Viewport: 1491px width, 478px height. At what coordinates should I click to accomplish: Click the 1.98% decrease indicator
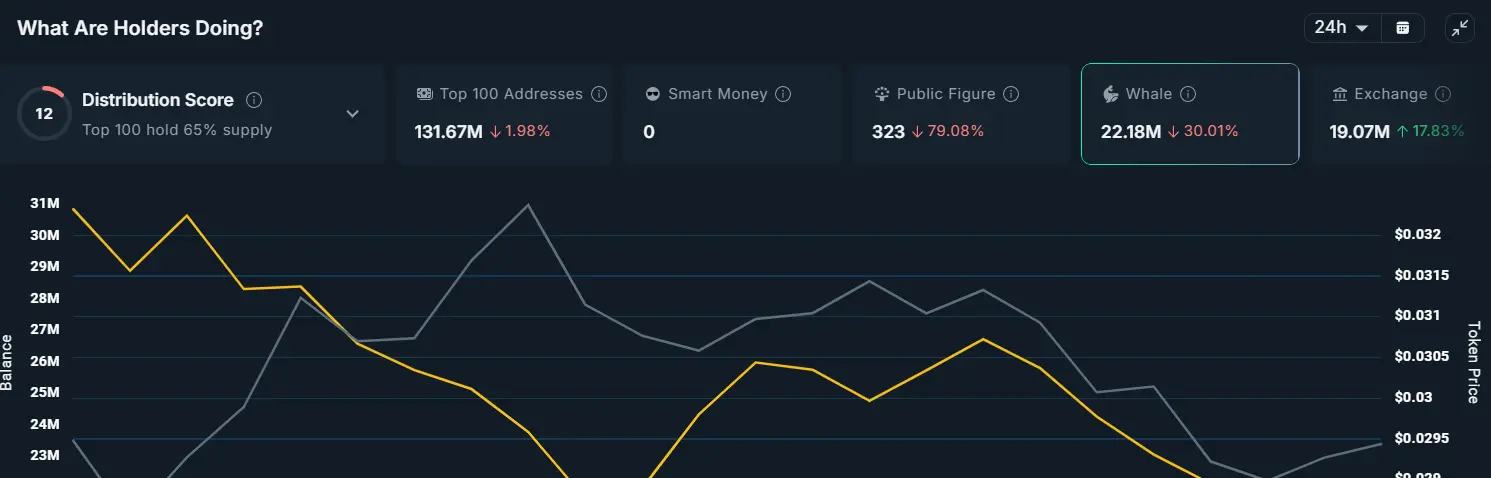(520, 131)
